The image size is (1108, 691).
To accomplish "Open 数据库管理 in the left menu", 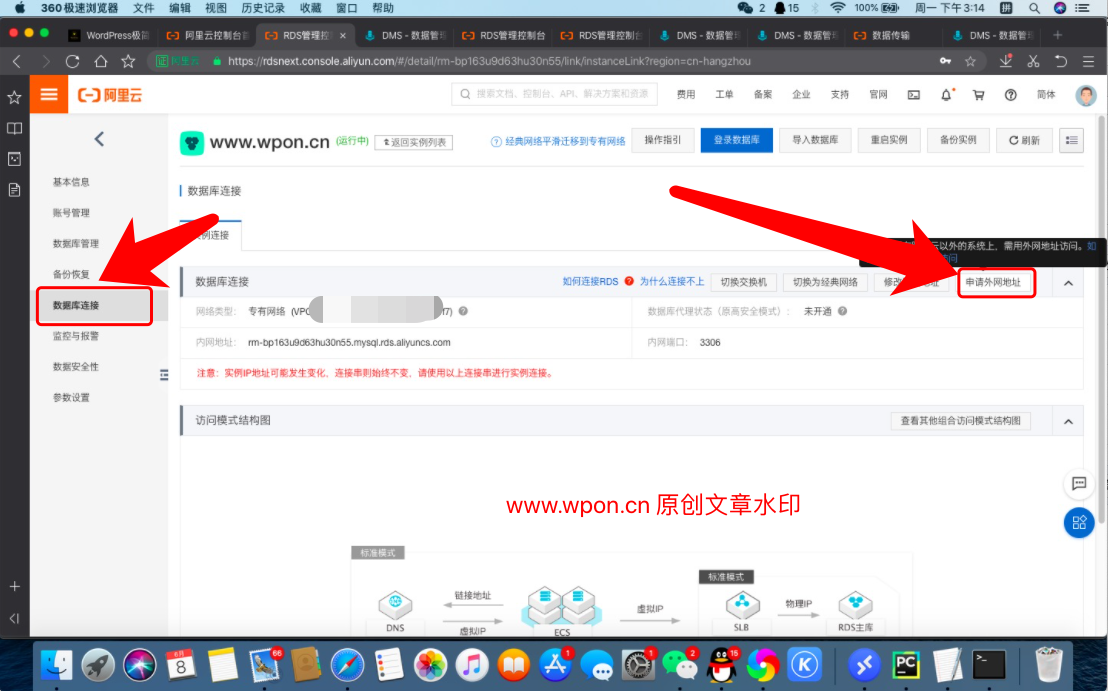I will pos(76,244).
